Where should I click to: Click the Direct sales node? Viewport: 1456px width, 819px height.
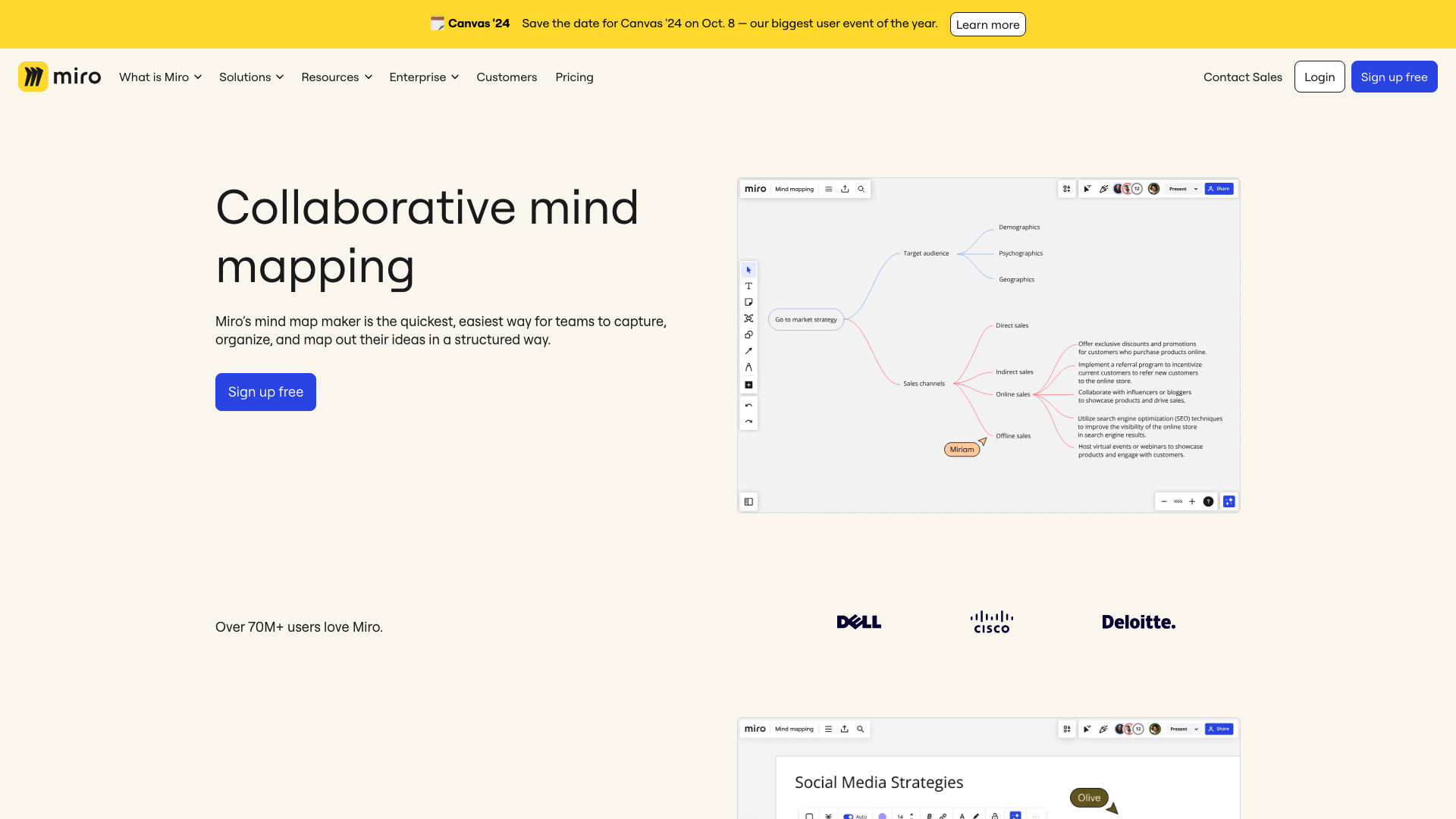coord(1012,326)
